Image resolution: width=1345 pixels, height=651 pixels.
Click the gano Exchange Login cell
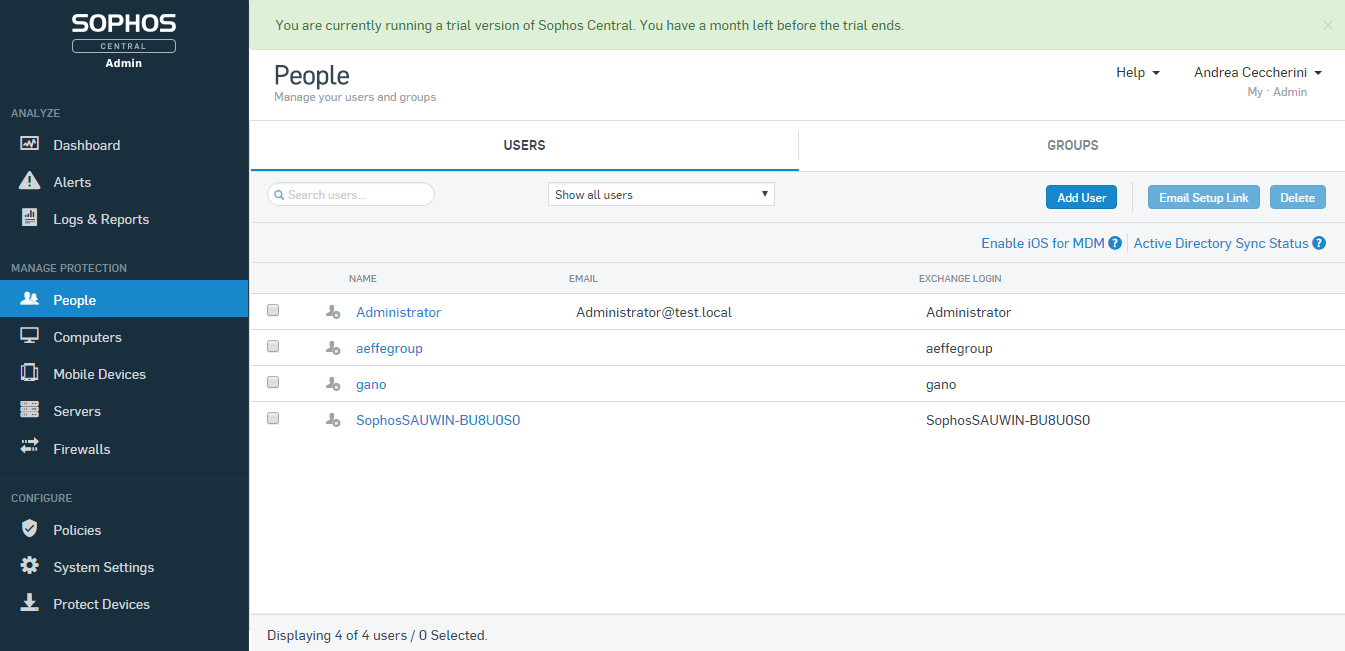(941, 384)
